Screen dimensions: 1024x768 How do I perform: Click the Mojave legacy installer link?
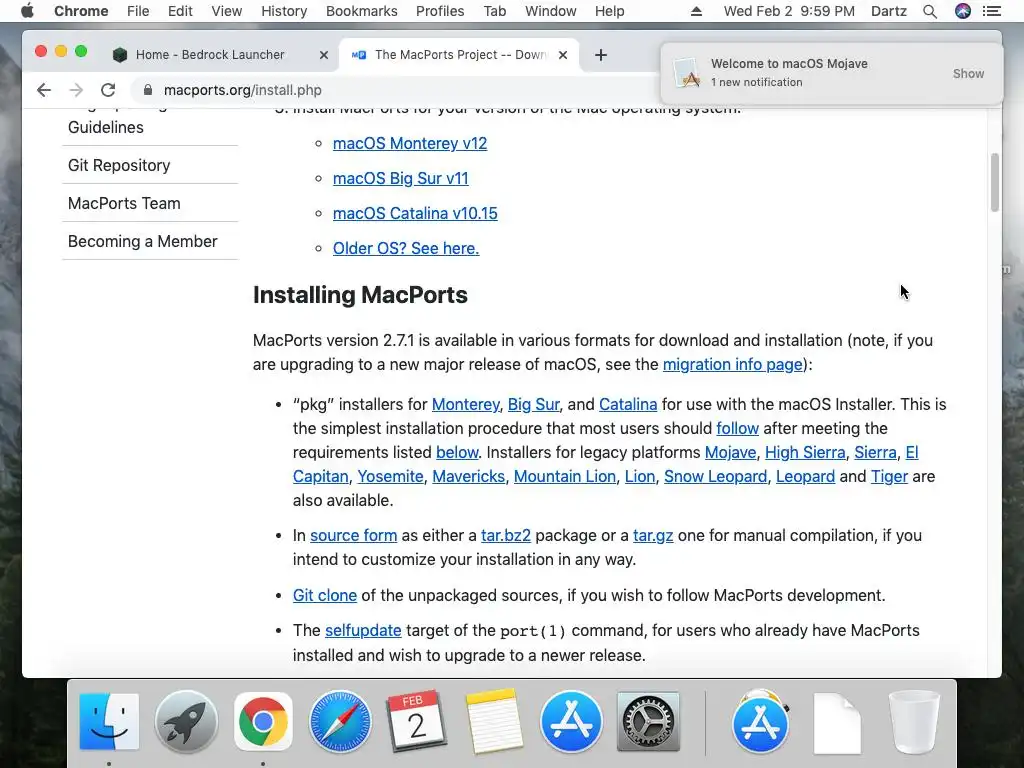click(730, 452)
